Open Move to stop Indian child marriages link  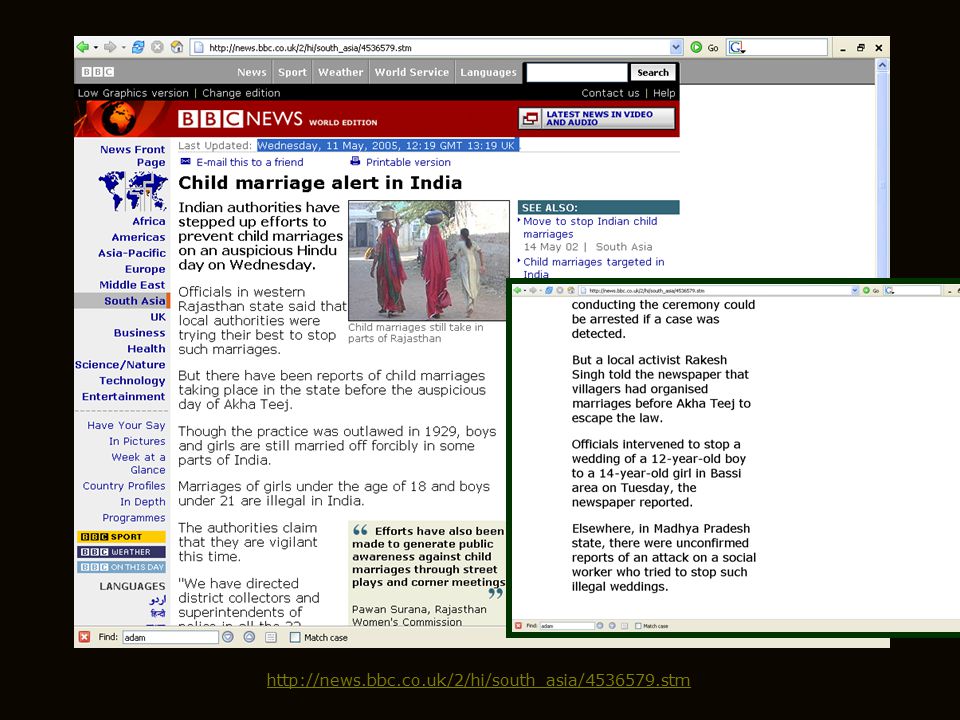click(590, 228)
